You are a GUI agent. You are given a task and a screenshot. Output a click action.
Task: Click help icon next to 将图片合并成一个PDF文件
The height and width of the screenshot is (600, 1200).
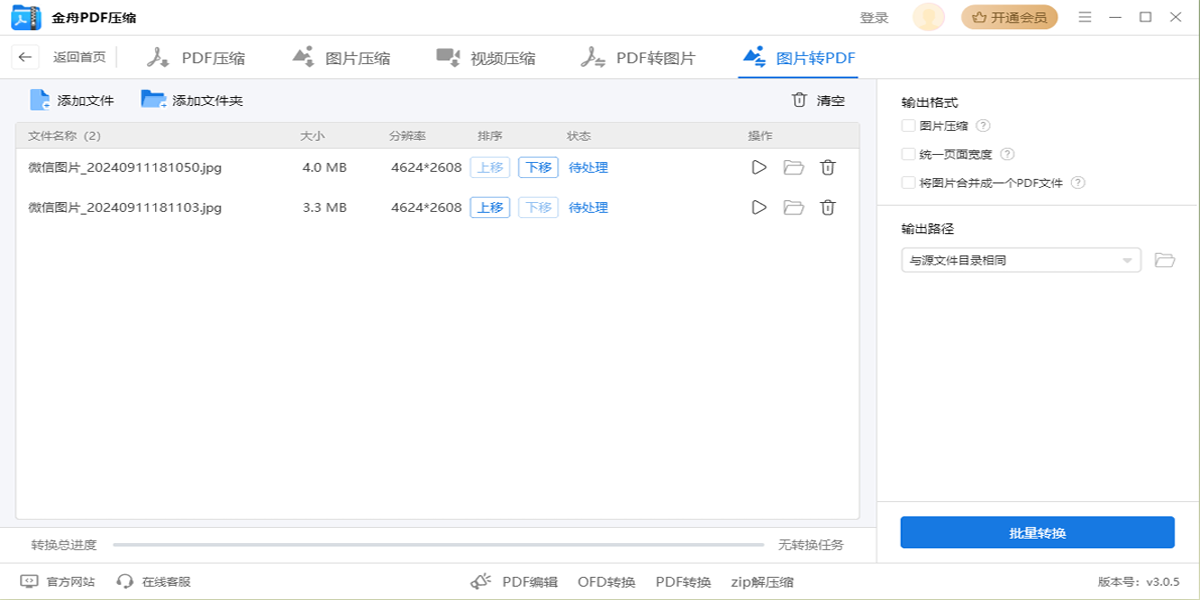click(x=1078, y=183)
